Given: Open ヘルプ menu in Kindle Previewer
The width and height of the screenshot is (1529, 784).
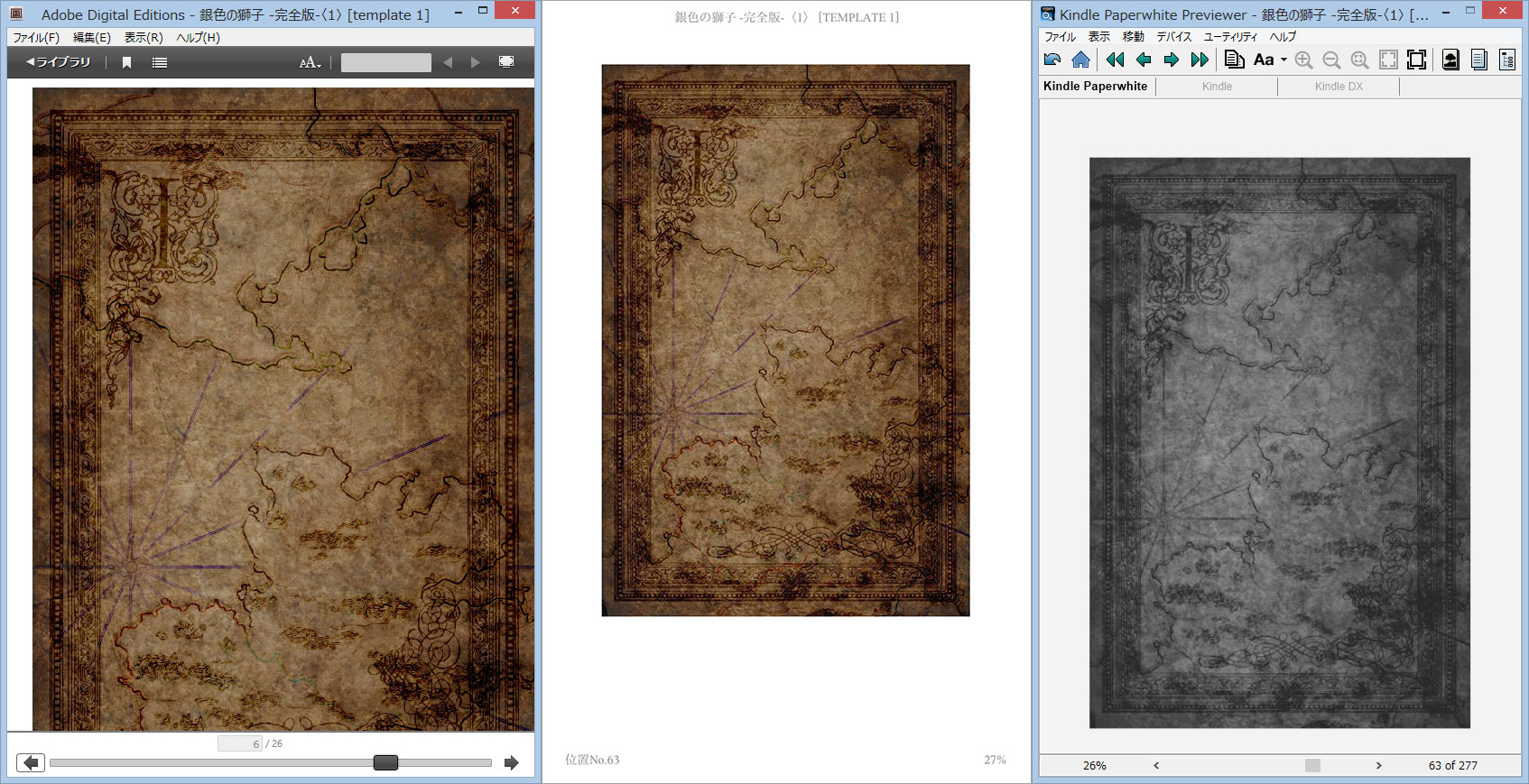Looking at the screenshot, I should [1283, 37].
